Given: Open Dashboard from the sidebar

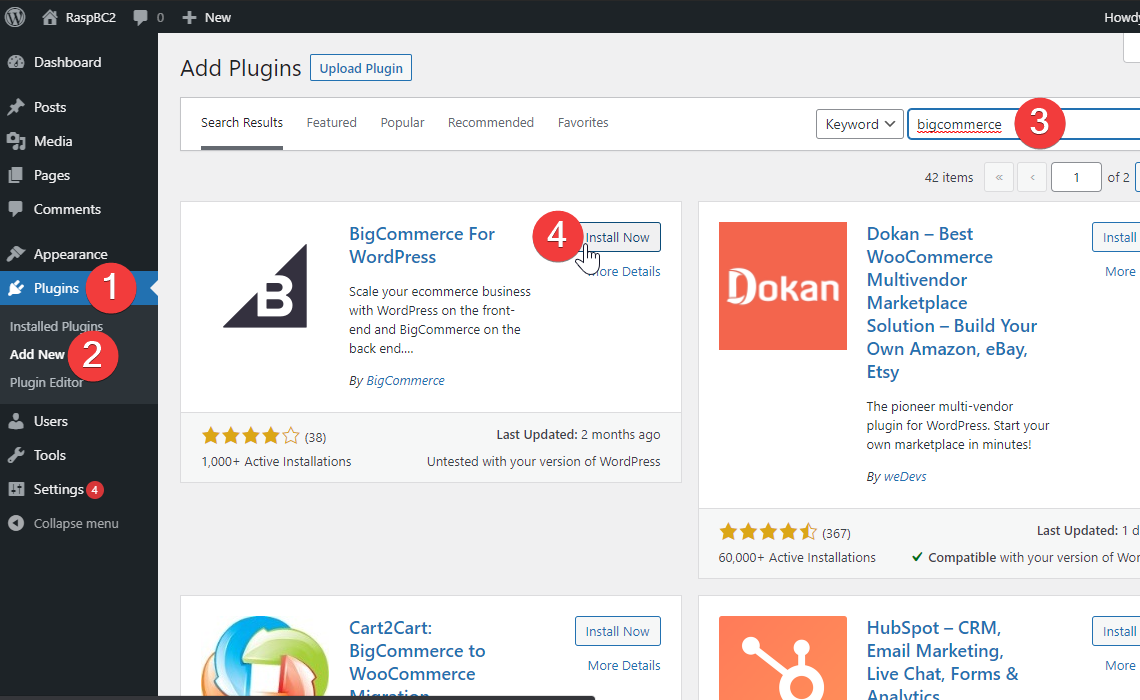Looking at the screenshot, I should coord(67,62).
